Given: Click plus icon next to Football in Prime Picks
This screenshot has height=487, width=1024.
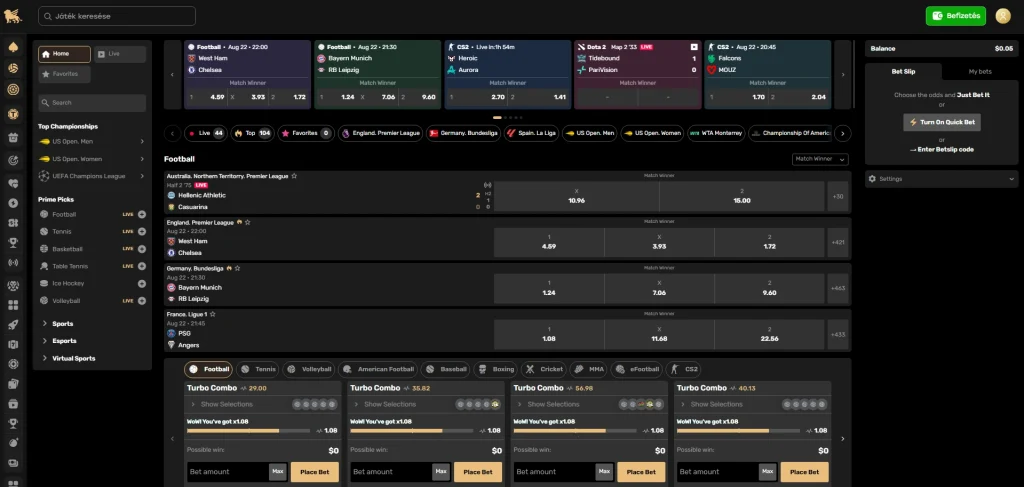Looking at the screenshot, I should click(x=142, y=215).
